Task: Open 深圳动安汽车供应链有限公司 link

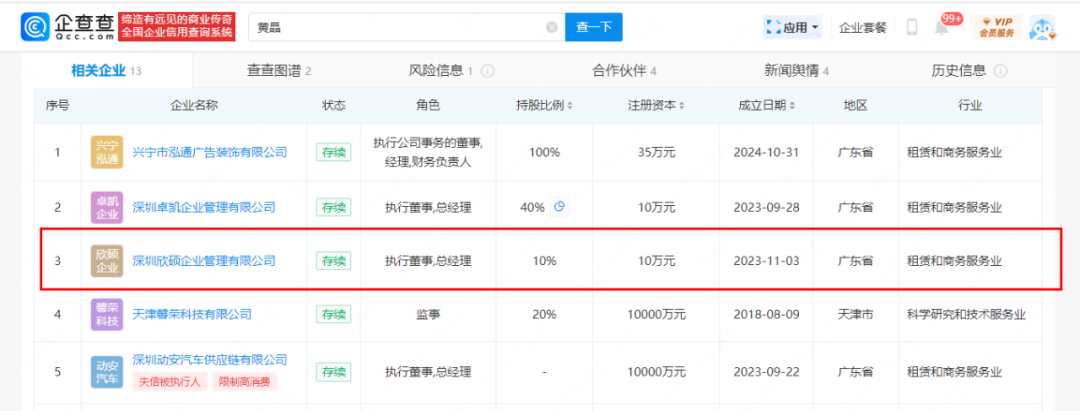Action: tap(209, 359)
